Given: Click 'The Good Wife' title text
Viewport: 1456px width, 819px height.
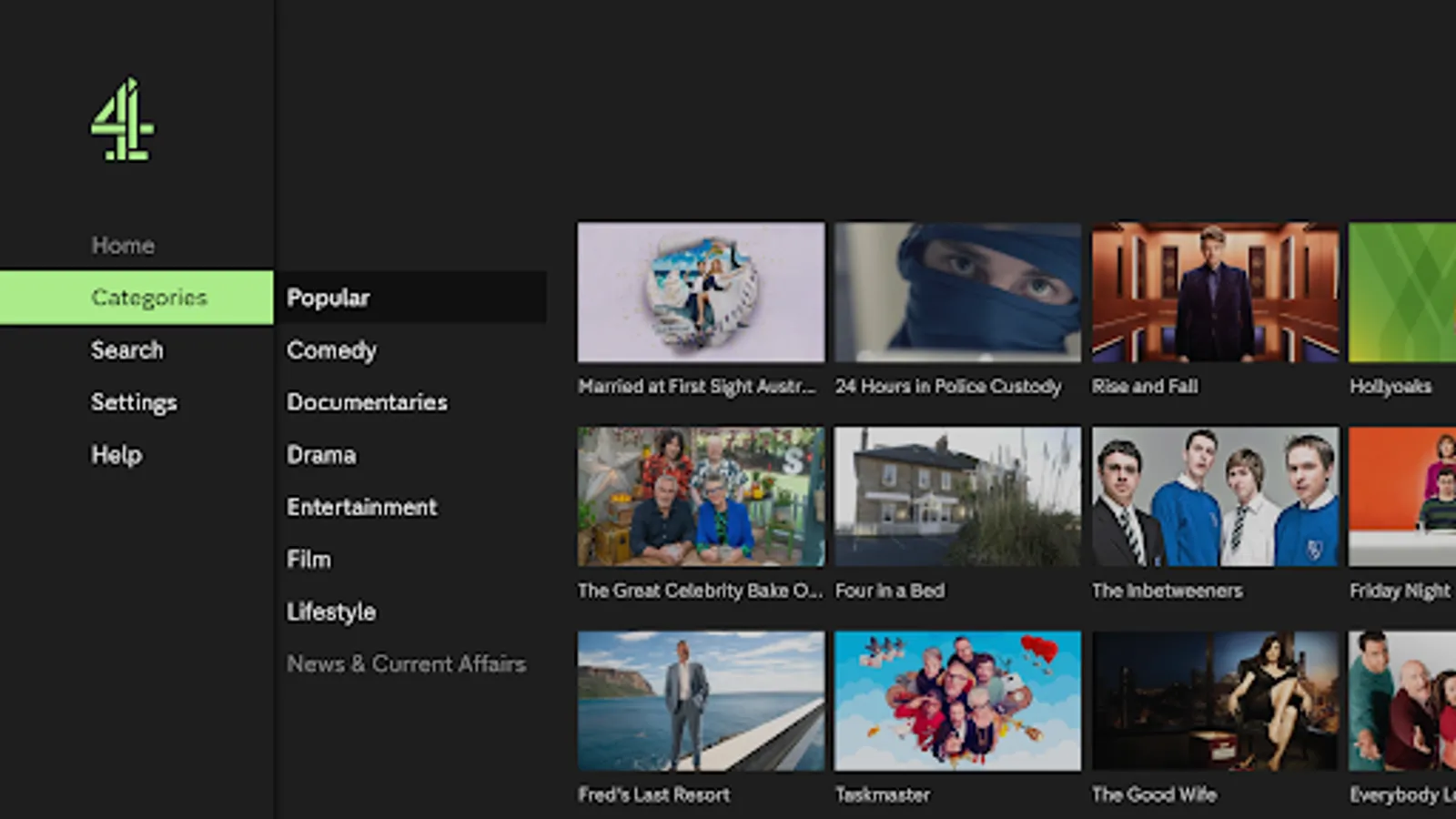Looking at the screenshot, I should [1154, 795].
